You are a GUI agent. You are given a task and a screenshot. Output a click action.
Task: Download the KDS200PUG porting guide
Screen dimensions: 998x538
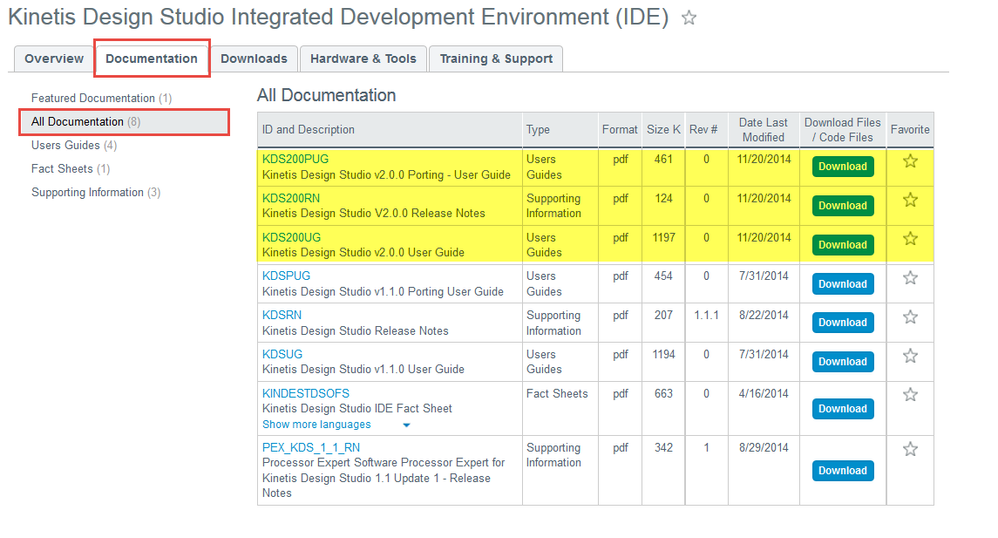tap(842, 167)
